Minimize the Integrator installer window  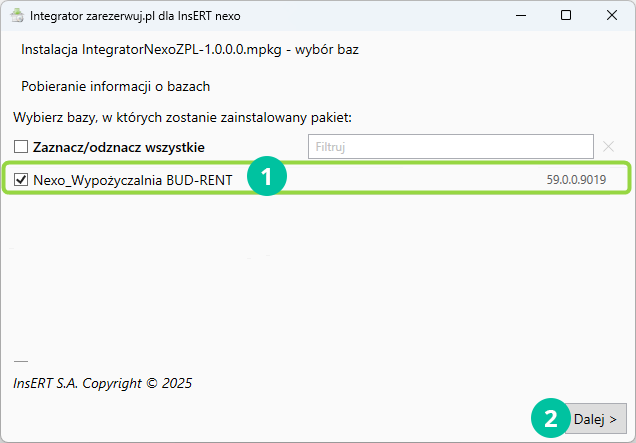point(520,17)
